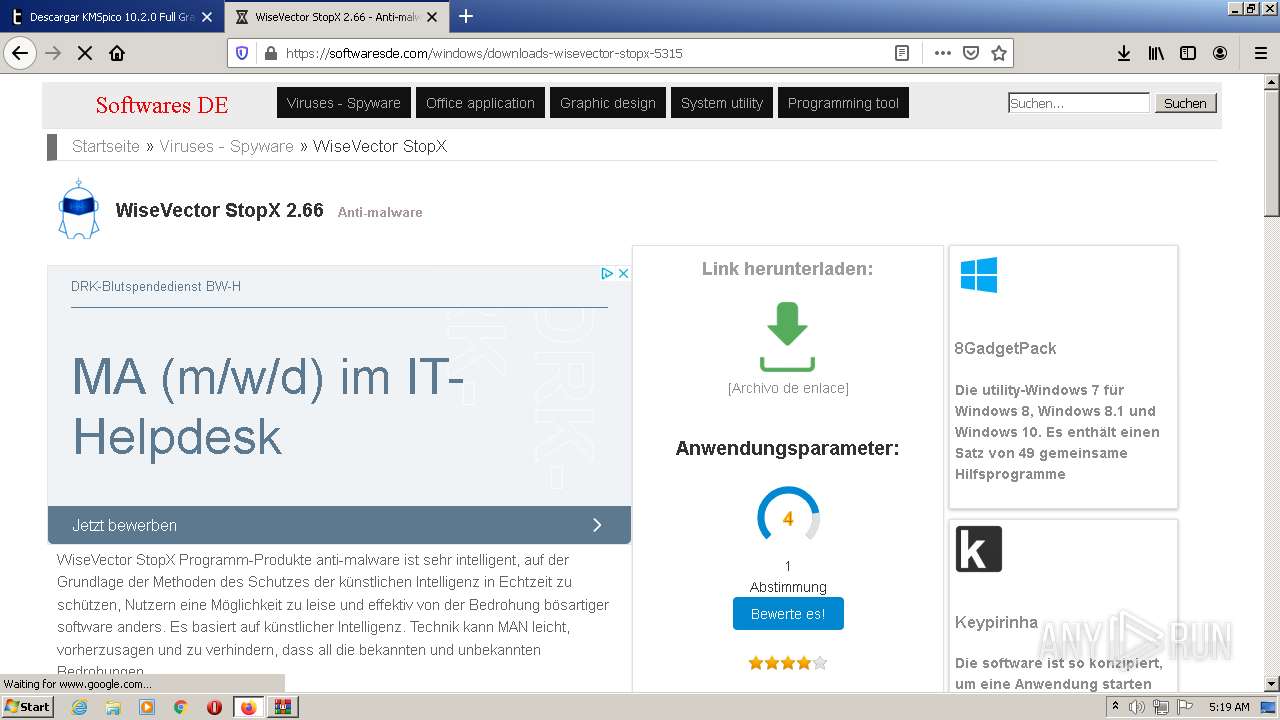Open the Firefox account icon
This screenshot has height=720, width=1280.
click(x=1220, y=53)
